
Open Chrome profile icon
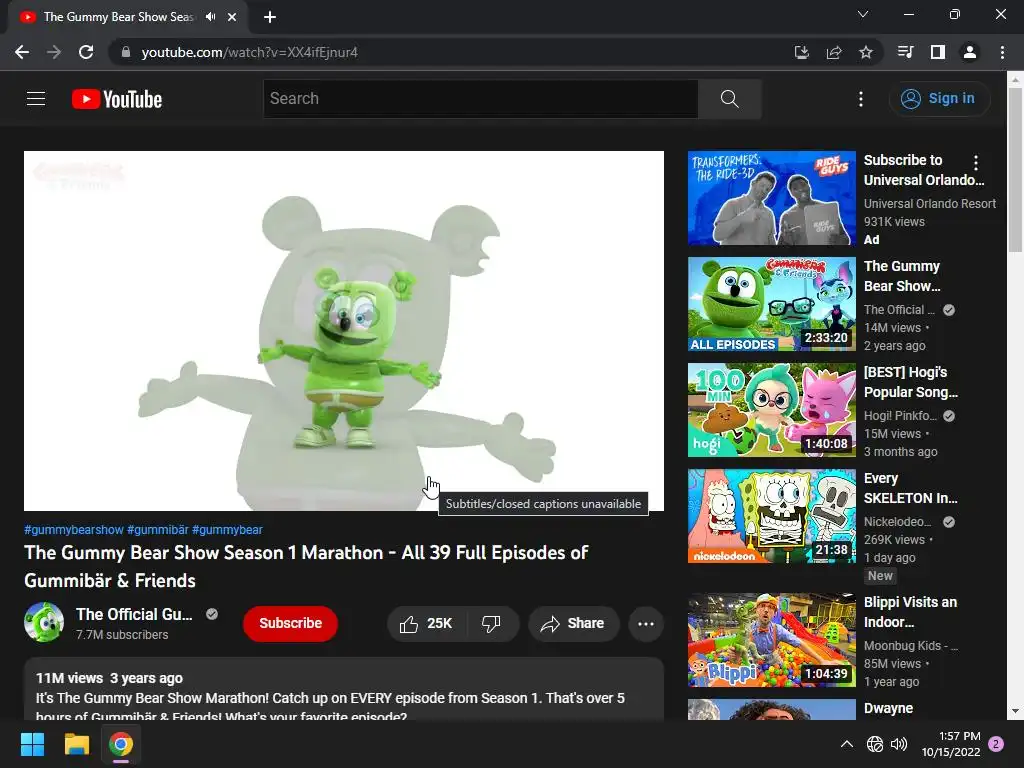(970, 52)
